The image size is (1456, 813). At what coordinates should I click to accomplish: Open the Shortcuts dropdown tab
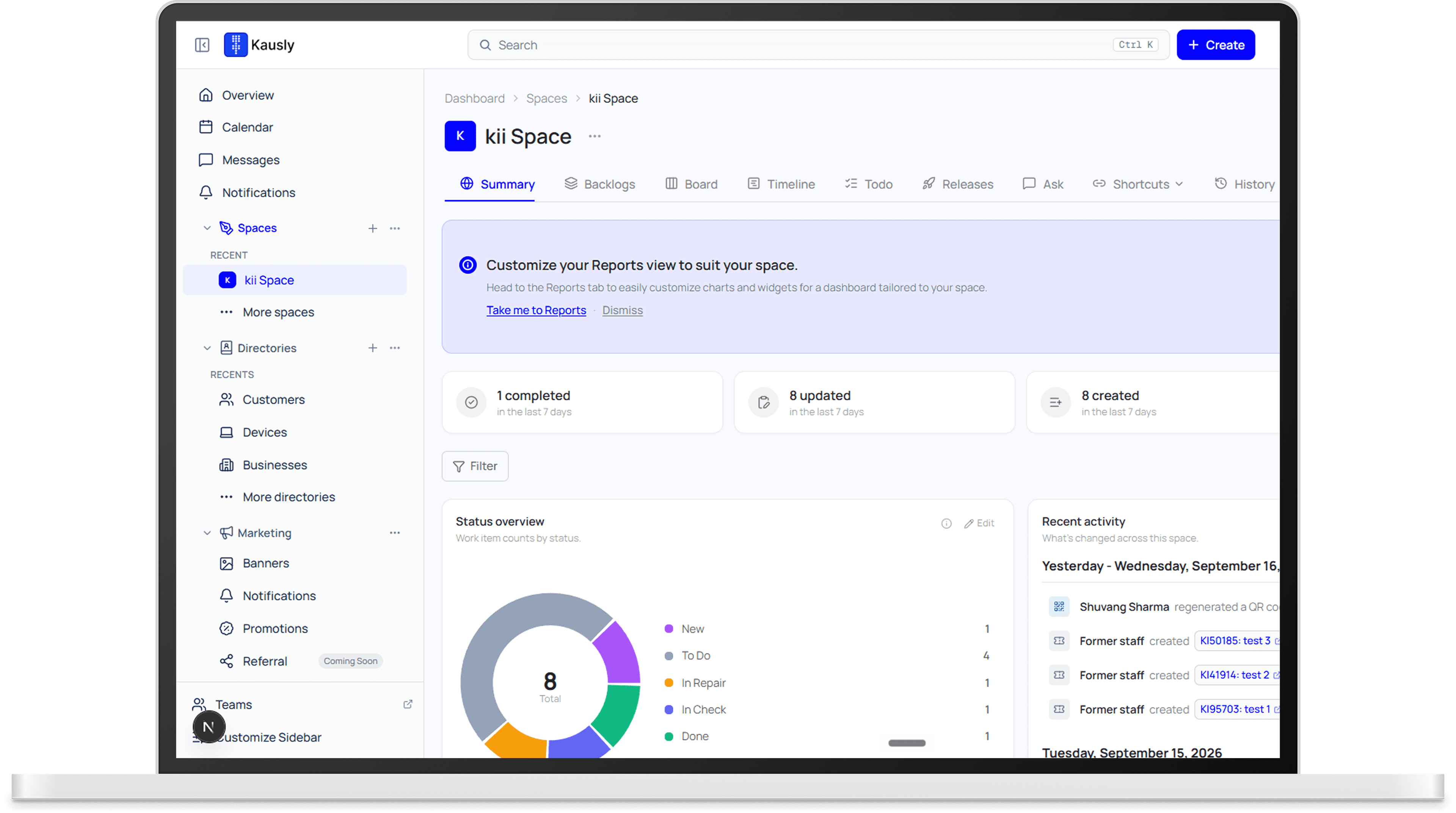1138,184
